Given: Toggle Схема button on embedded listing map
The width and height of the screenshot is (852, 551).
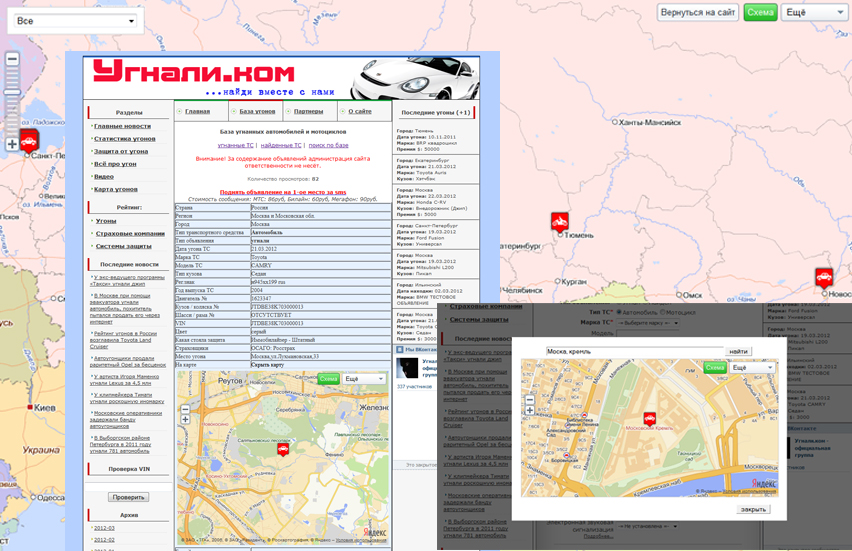Looking at the screenshot, I should pos(328,379).
